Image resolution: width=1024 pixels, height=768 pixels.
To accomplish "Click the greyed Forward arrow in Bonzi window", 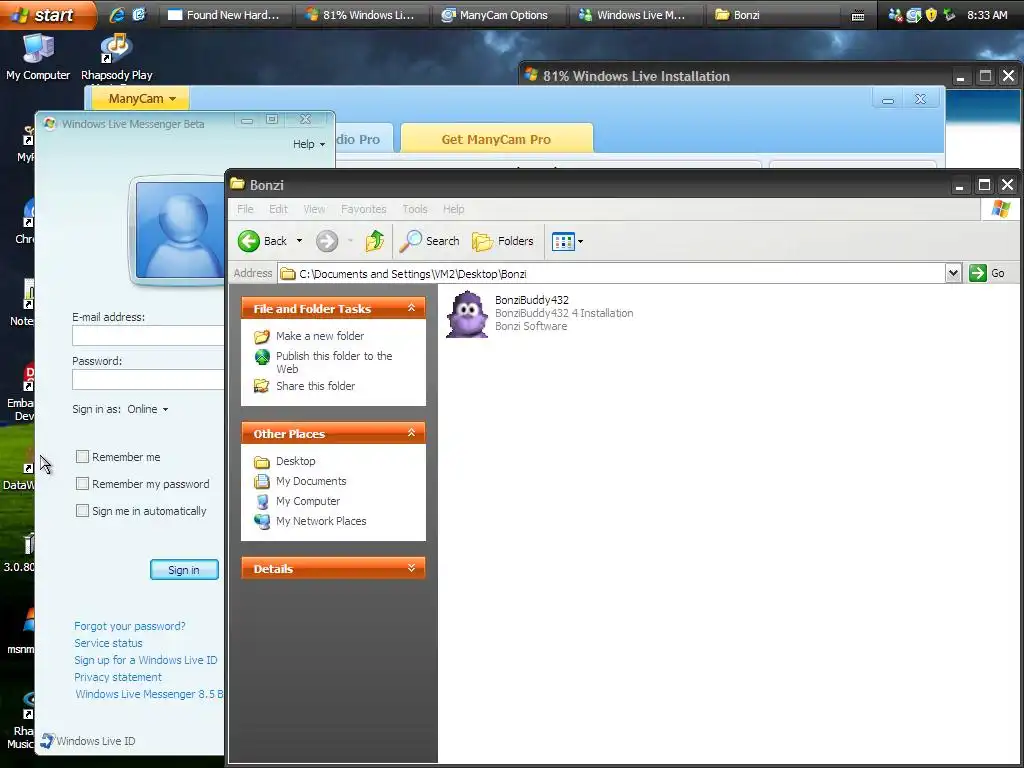I will coord(327,241).
